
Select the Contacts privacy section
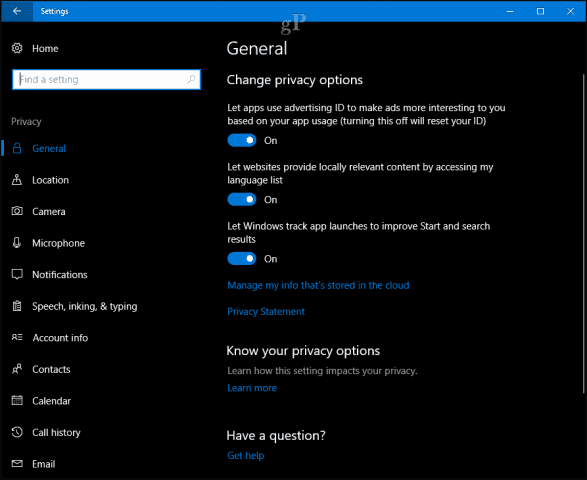(x=51, y=369)
